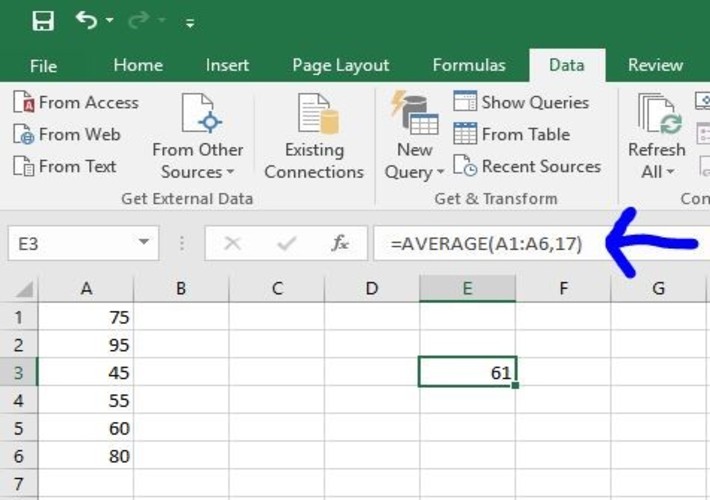710x500 pixels.
Task: Open Recent Sources
Action: tap(527, 166)
